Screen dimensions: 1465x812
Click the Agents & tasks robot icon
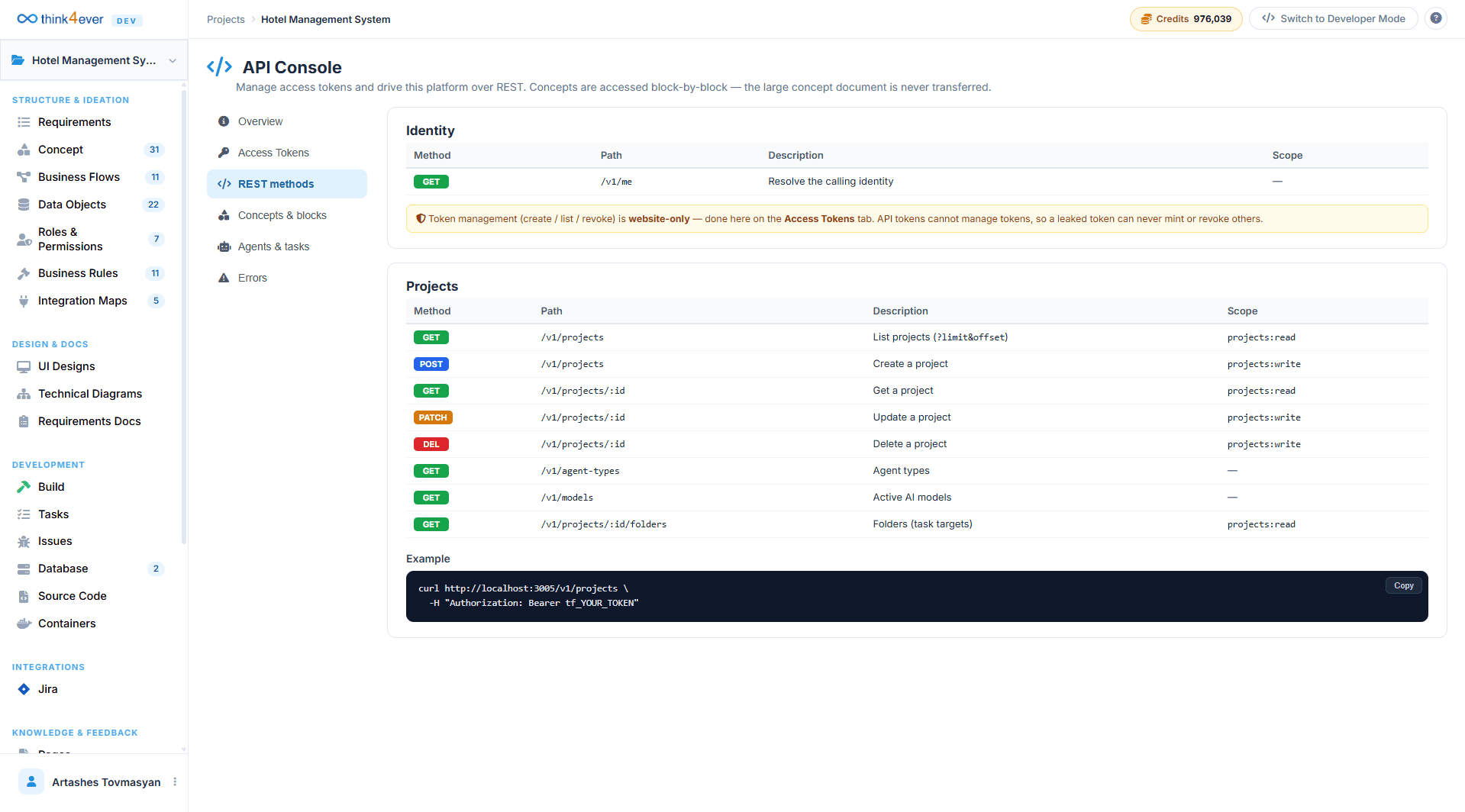(224, 246)
